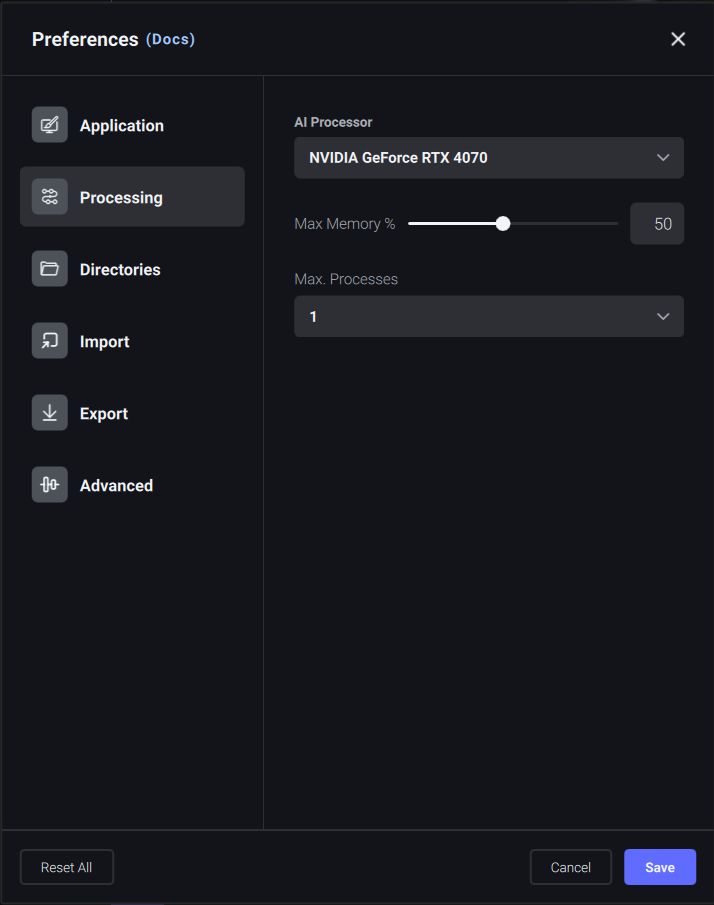Click the Directories folder icon
Screen dimensions: 714x905
pos(49,269)
